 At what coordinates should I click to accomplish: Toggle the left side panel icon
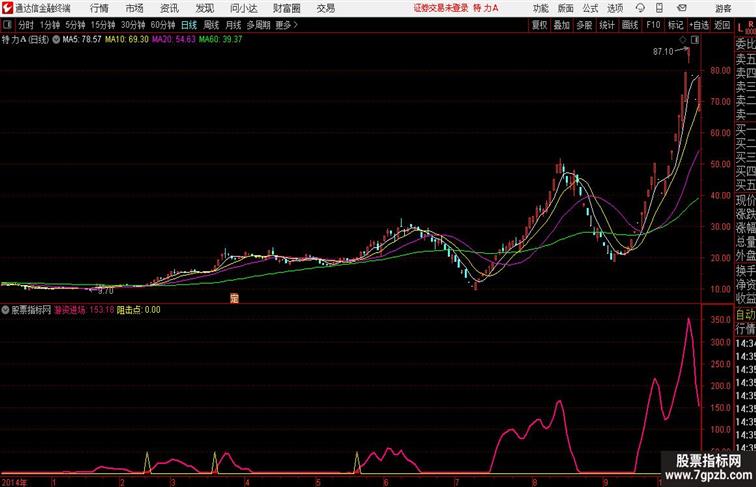(x=7, y=25)
